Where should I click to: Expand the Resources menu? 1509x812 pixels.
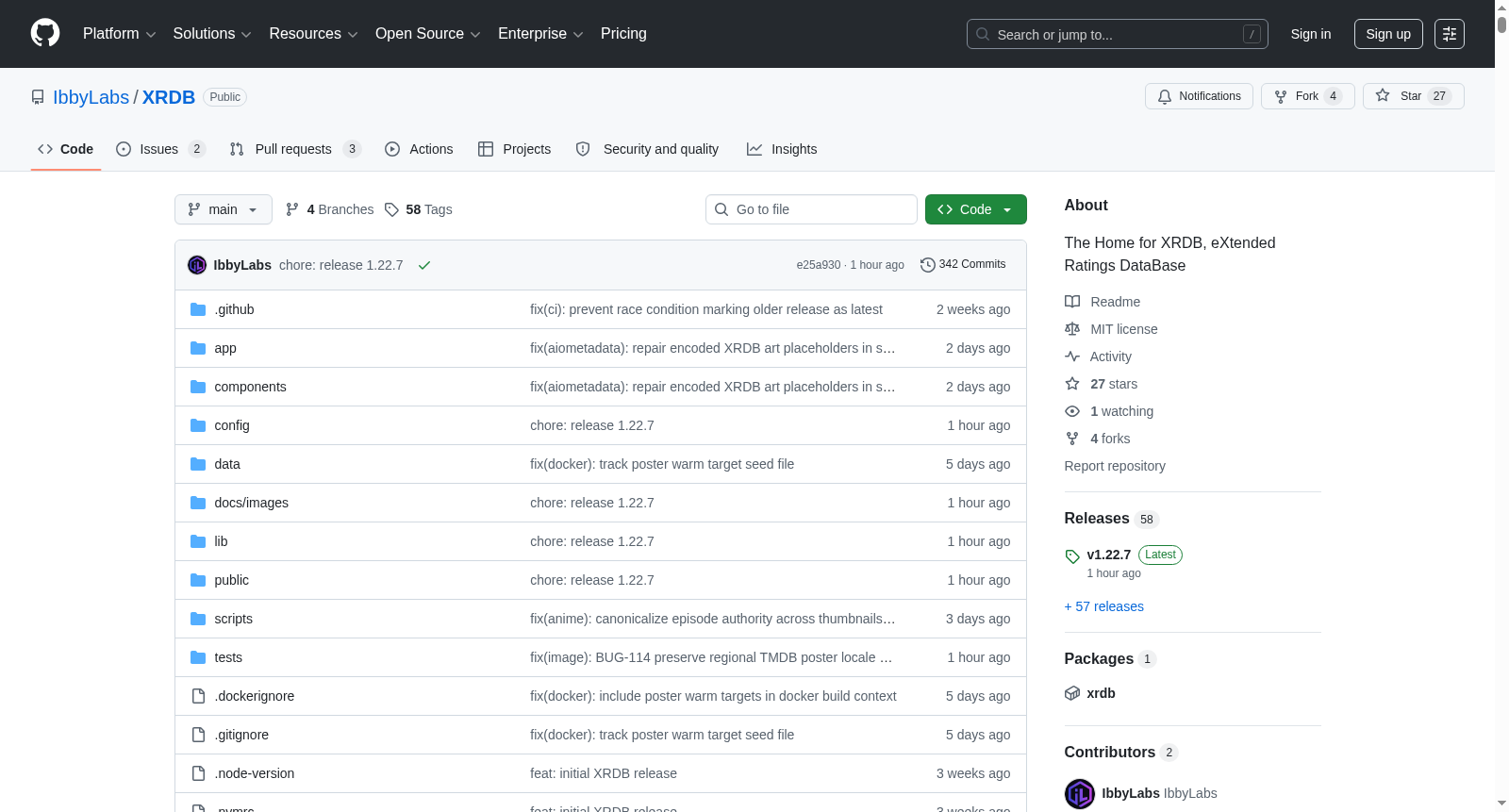click(x=313, y=34)
